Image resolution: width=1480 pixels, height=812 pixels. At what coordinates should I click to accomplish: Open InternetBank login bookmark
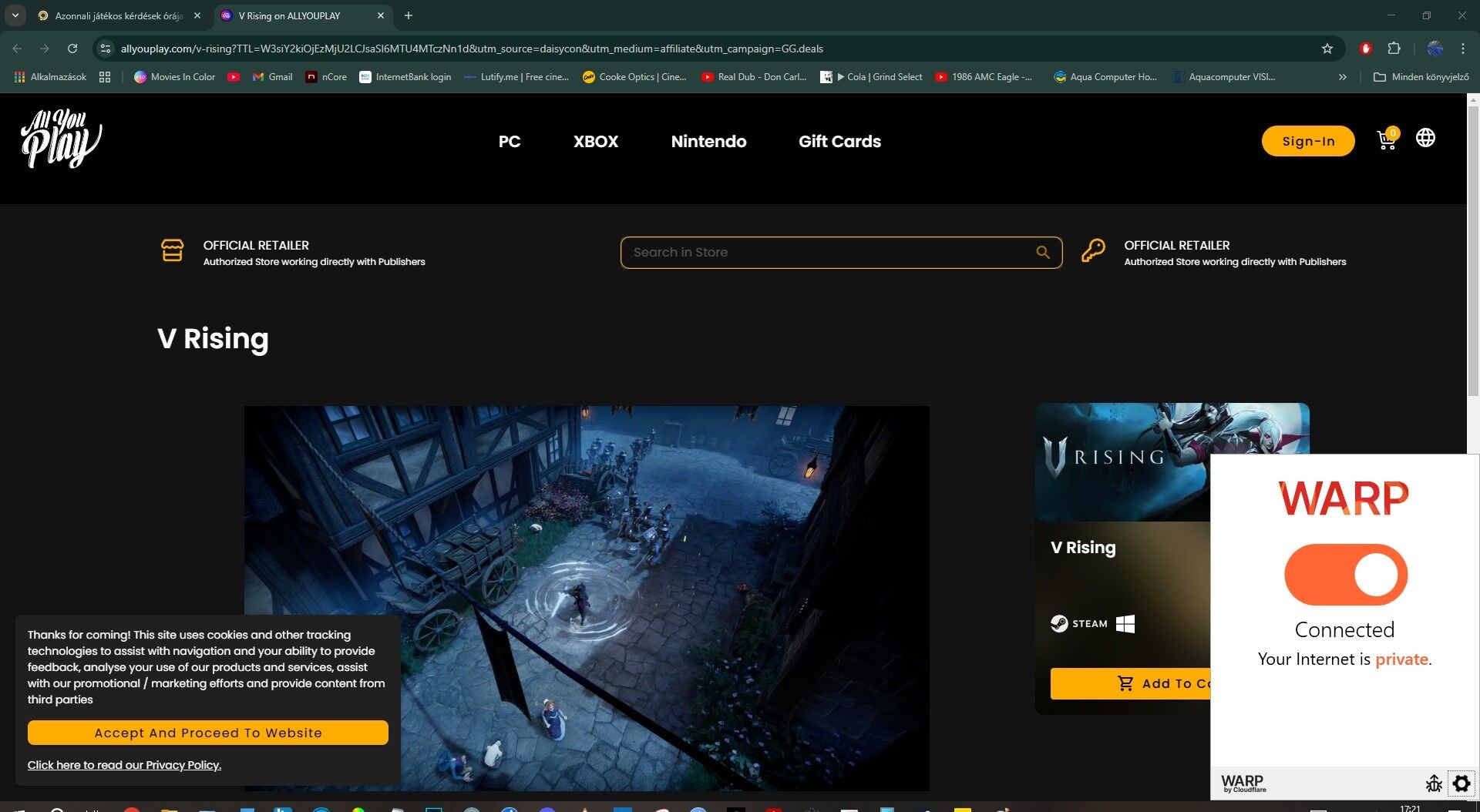point(405,77)
